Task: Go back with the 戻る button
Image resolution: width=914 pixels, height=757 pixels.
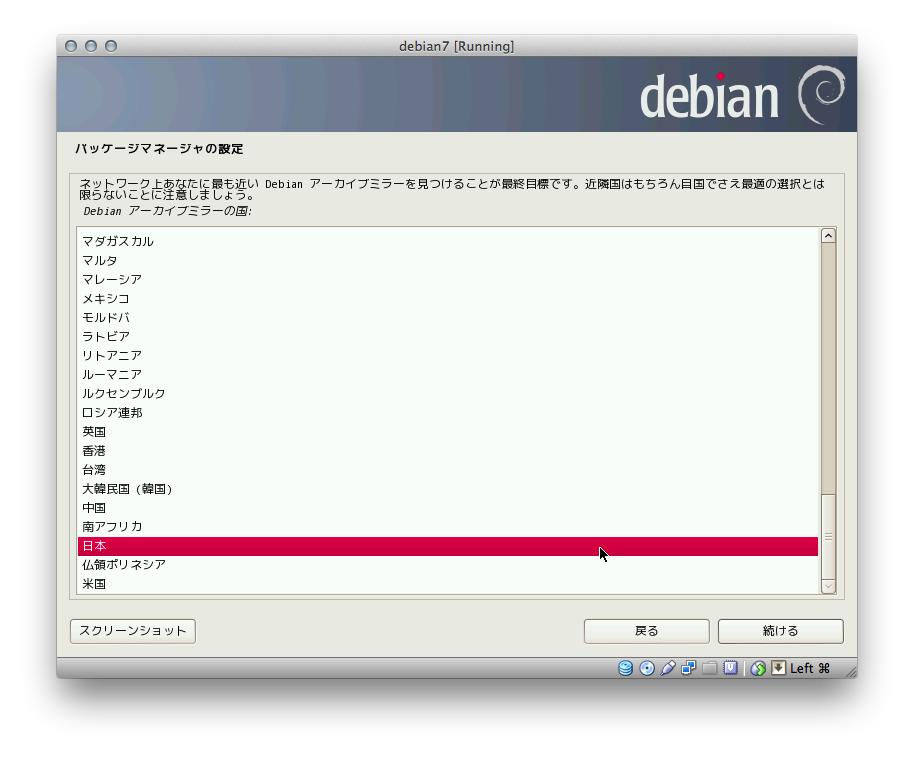Action: pyautogui.click(x=646, y=631)
